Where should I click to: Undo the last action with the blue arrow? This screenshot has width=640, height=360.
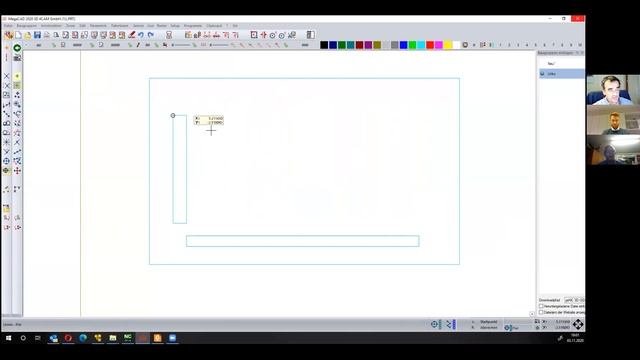pyautogui.click(x=141, y=35)
